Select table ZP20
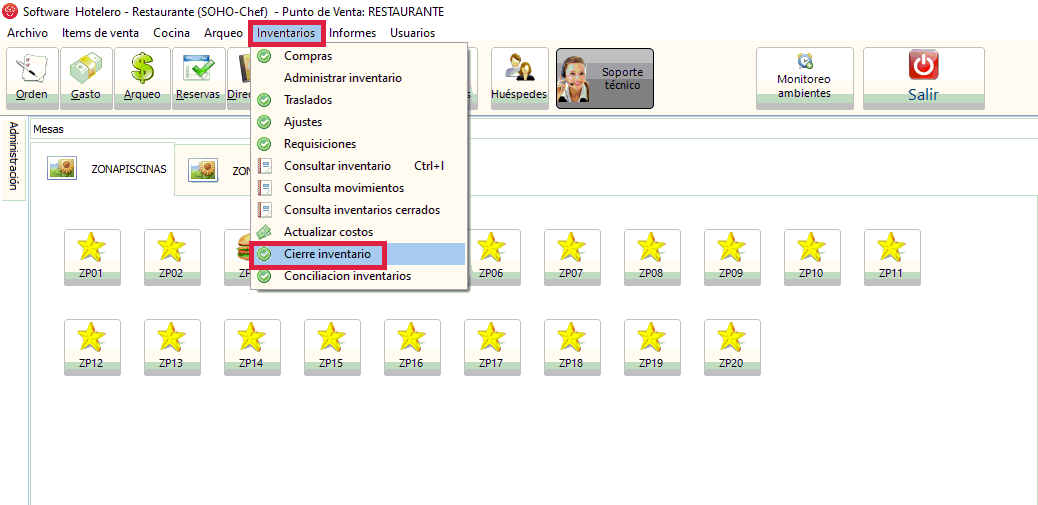 point(731,347)
